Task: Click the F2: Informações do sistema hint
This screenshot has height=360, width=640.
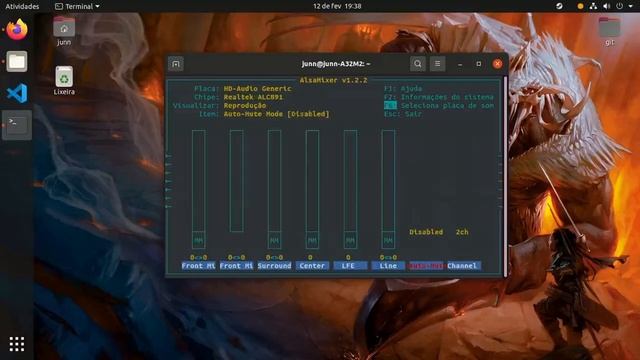Action: (439, 97)
